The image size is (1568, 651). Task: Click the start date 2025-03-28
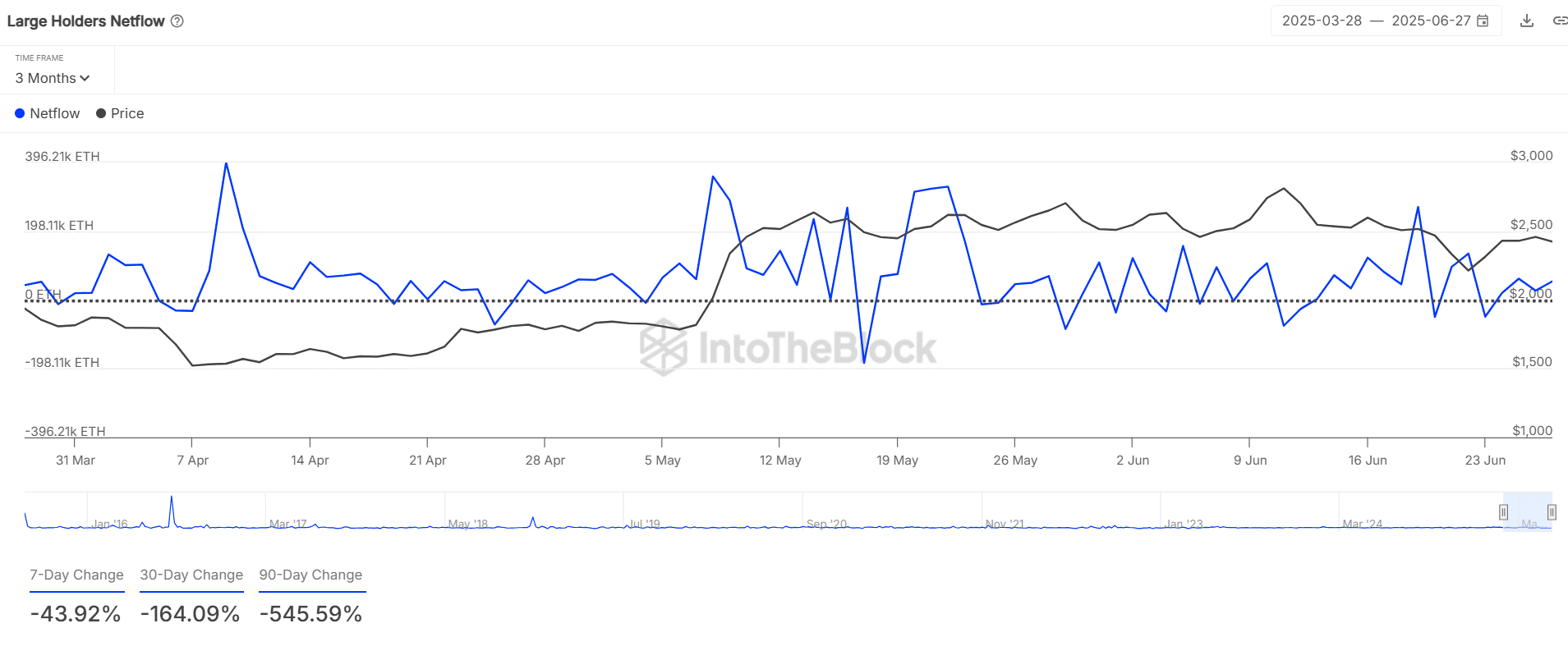point(1322,21)
